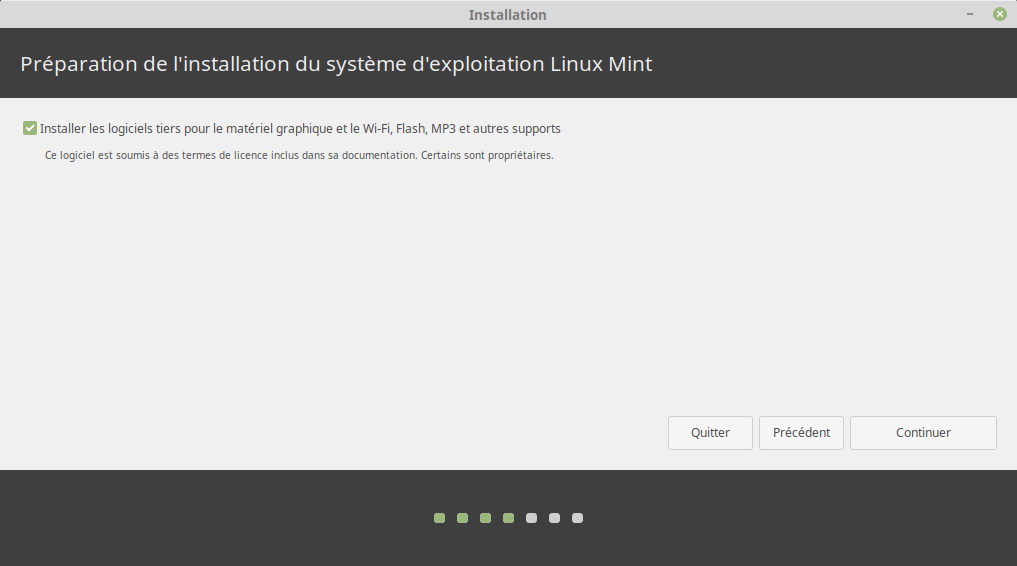
Task: Select the fifth progress dot, first white one
Action: pos(531,518)
